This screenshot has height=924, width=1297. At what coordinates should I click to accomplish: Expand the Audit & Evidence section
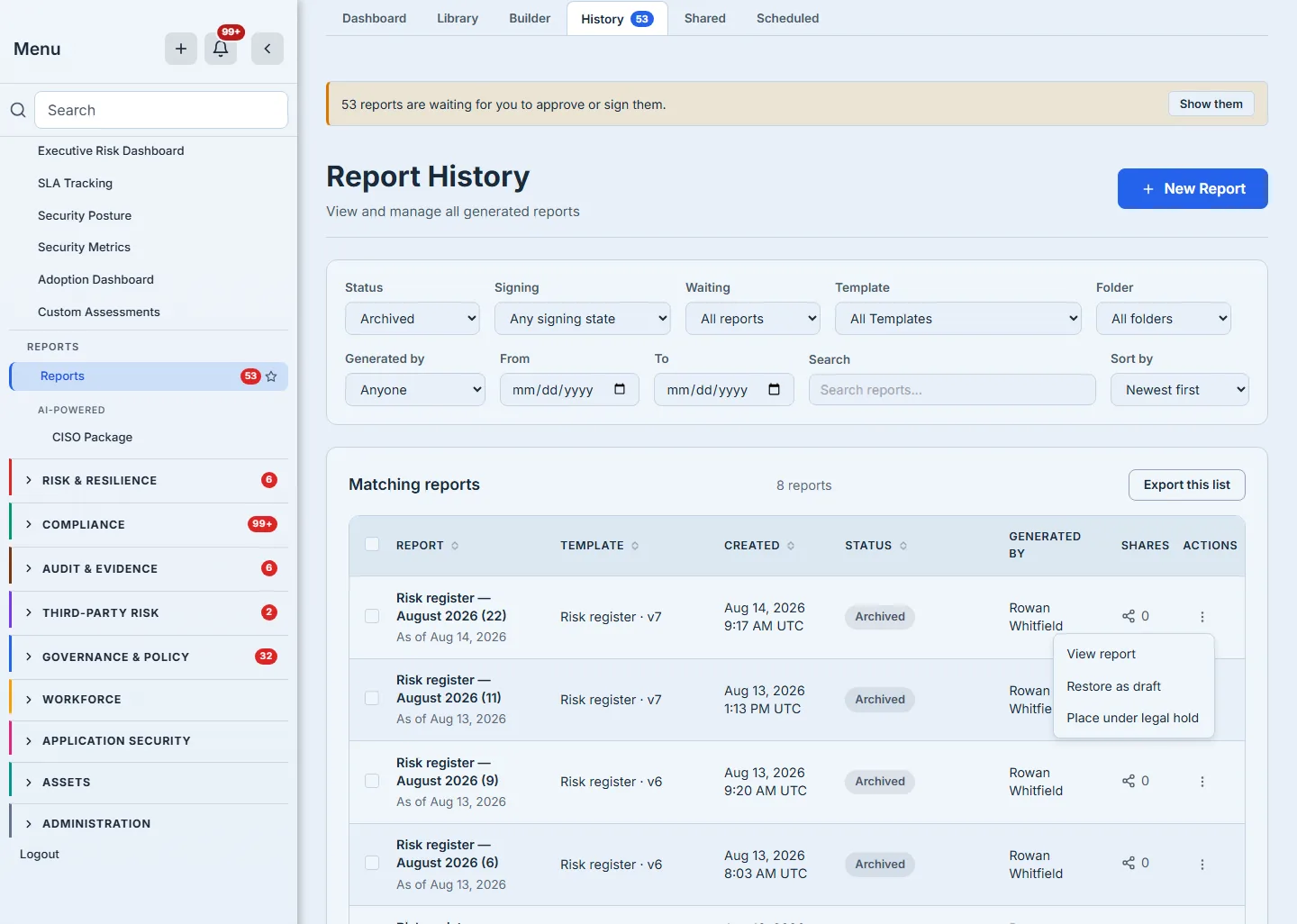[x=149, y=569]
